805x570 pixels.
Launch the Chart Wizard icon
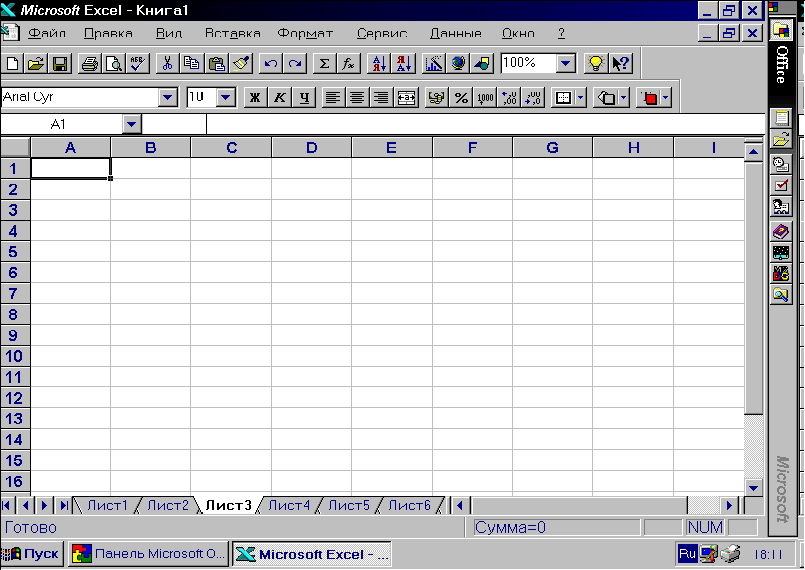click(x=434, y=64)
